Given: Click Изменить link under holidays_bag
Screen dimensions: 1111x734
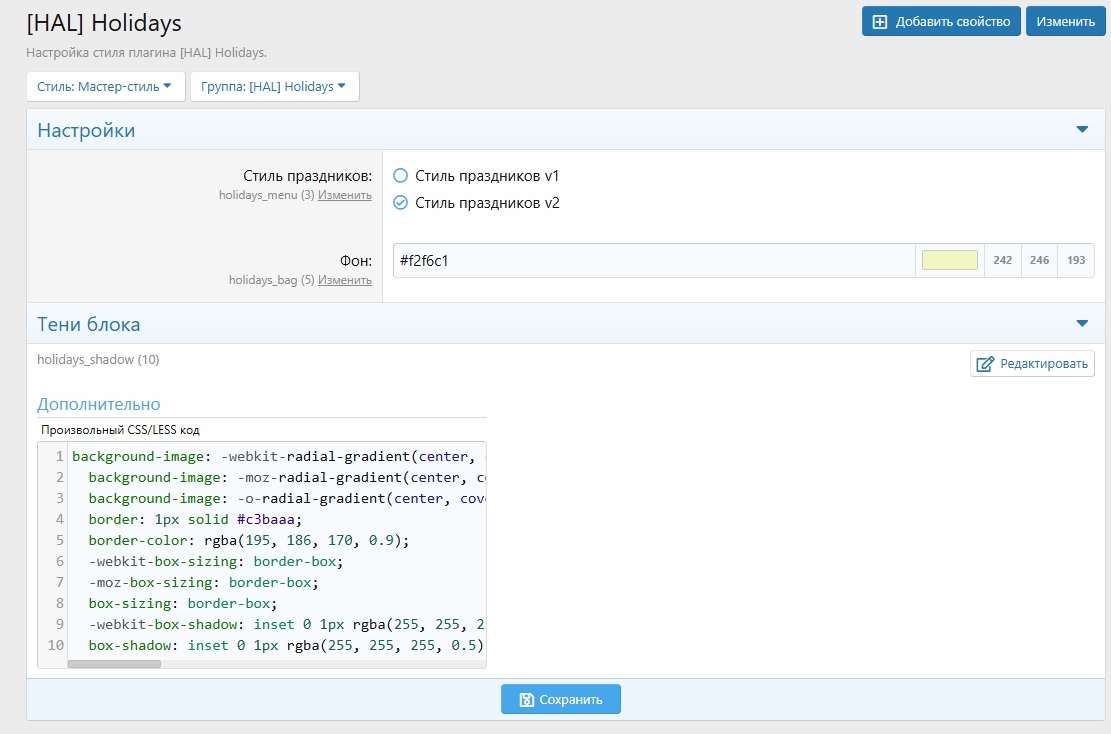Looking at the screenshot, I should (344, 281).
